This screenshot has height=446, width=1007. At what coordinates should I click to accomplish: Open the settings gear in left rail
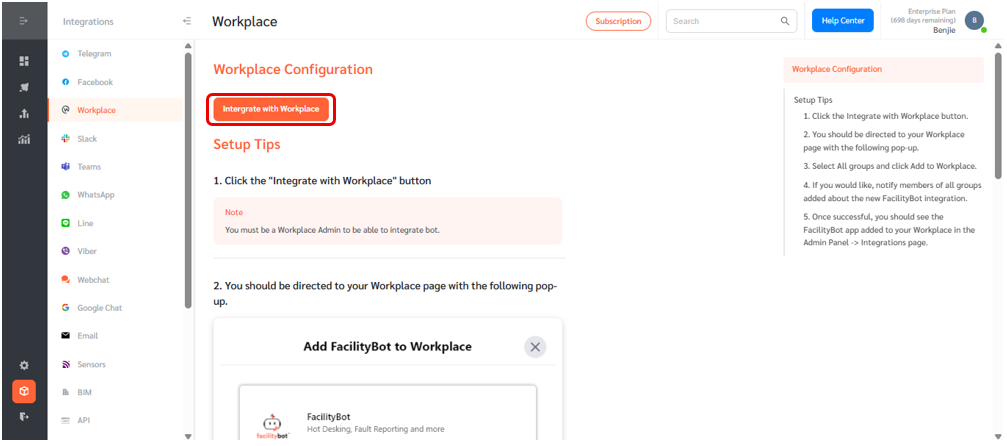[x=24, y=365]
